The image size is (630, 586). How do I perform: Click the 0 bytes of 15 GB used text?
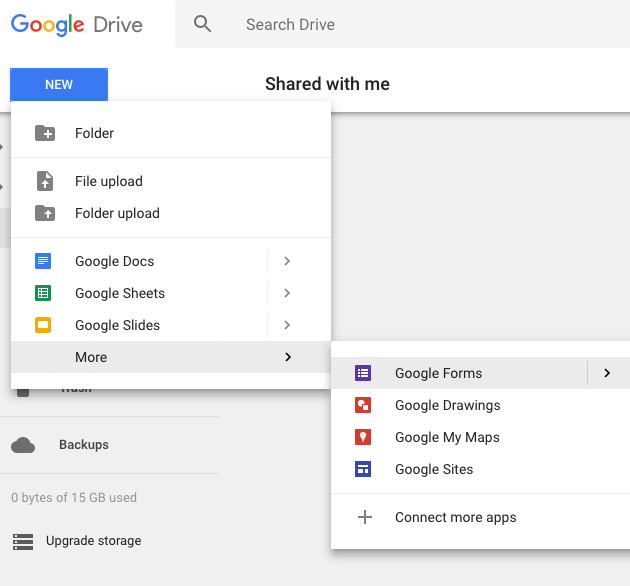coord(74,498)
